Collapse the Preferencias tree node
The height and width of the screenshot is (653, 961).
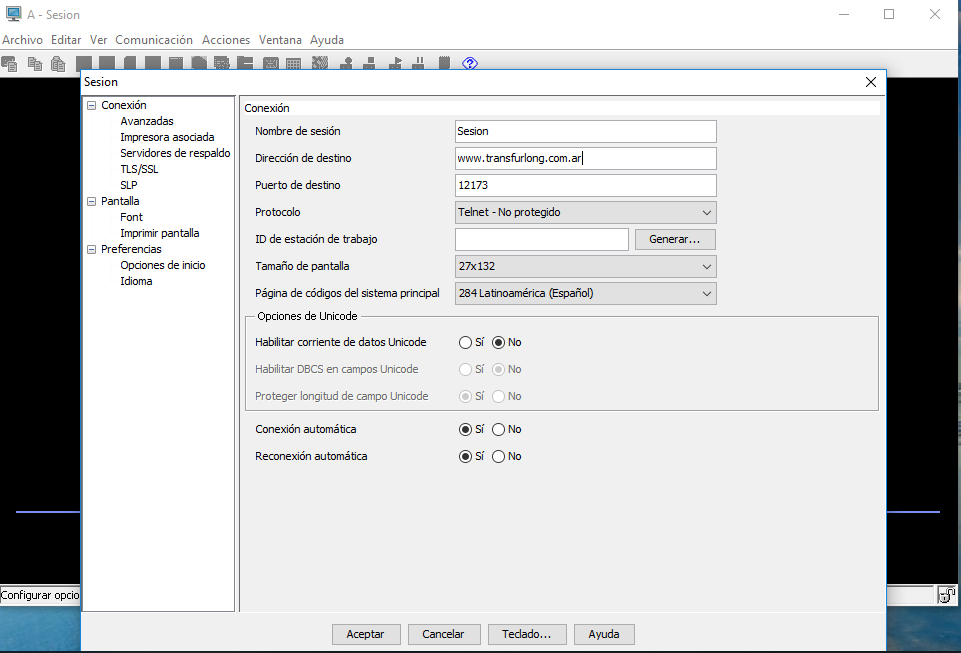coord(91,250)
